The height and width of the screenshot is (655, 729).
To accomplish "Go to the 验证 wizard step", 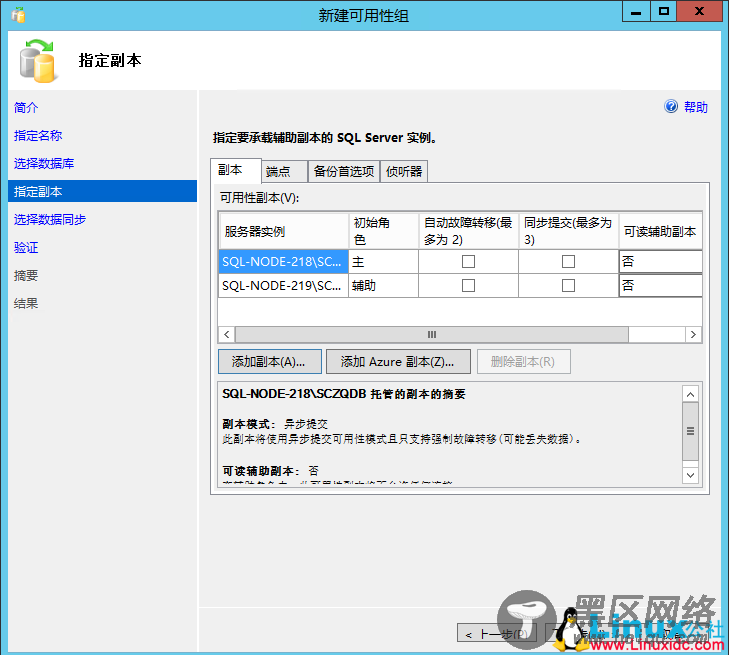I will coord(26,247).
